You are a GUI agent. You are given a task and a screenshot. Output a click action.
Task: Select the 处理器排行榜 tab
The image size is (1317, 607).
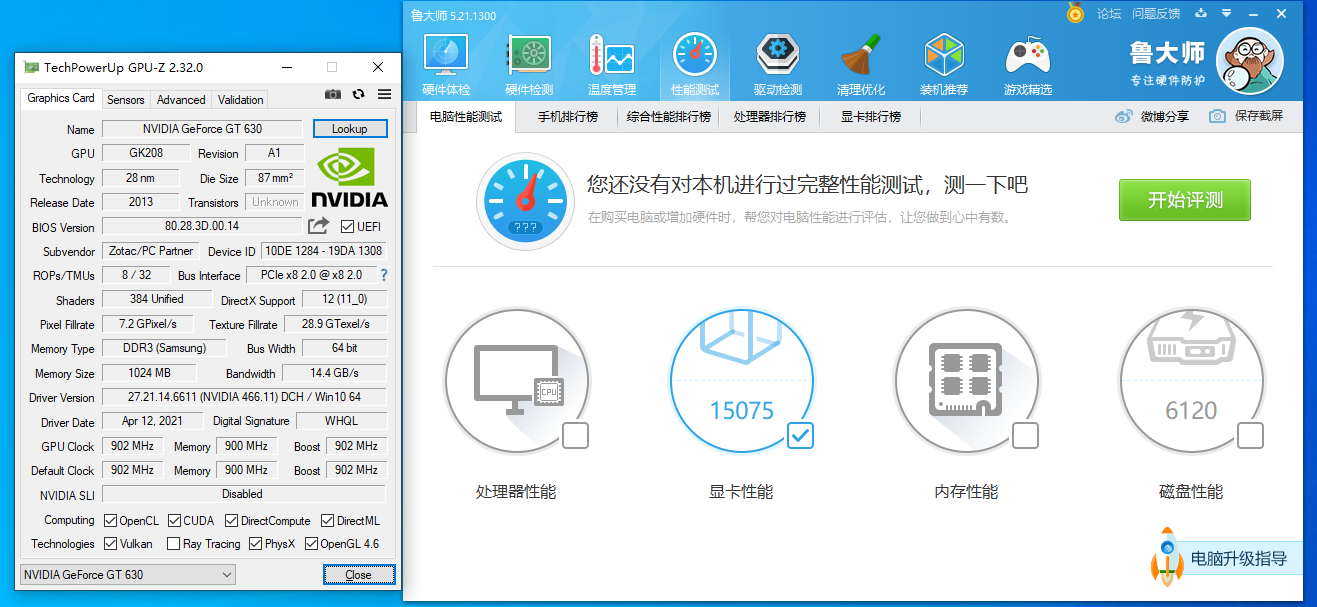770,117
